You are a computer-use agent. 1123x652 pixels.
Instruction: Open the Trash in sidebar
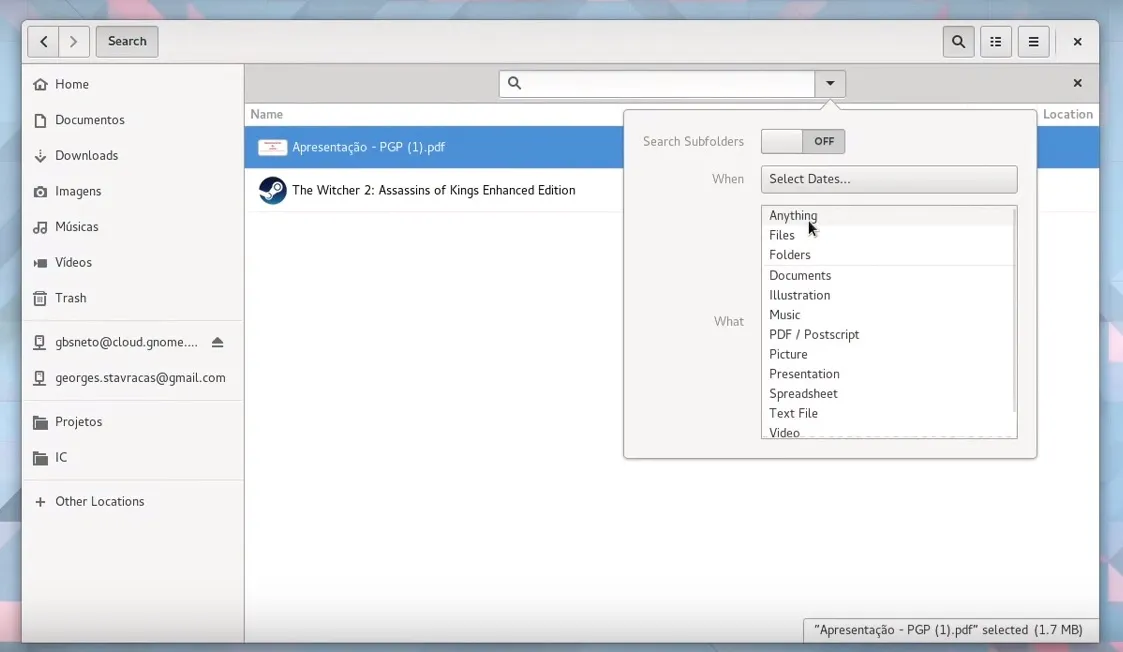click(70, 298)
